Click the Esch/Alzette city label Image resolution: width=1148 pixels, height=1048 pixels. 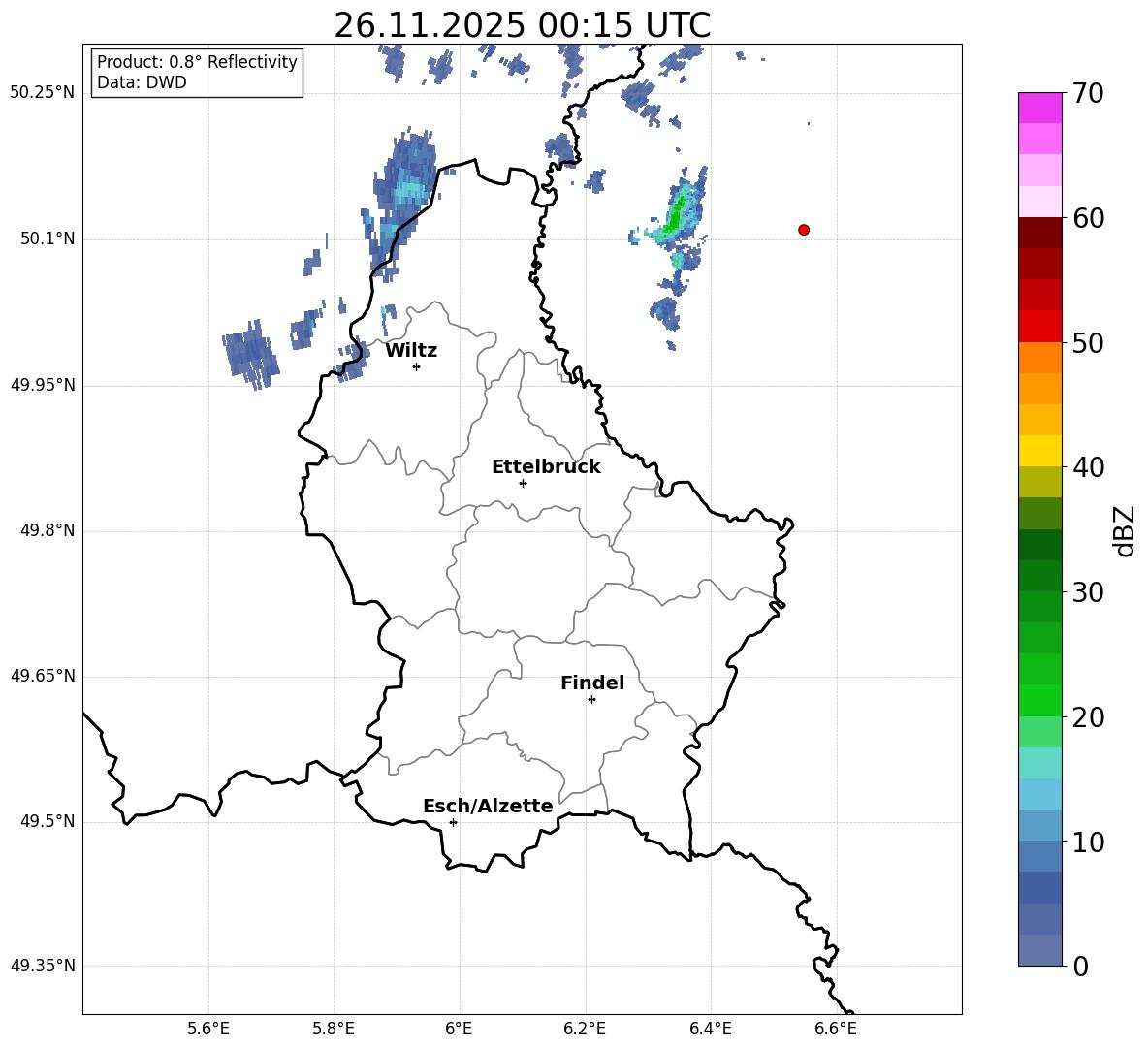489,806
